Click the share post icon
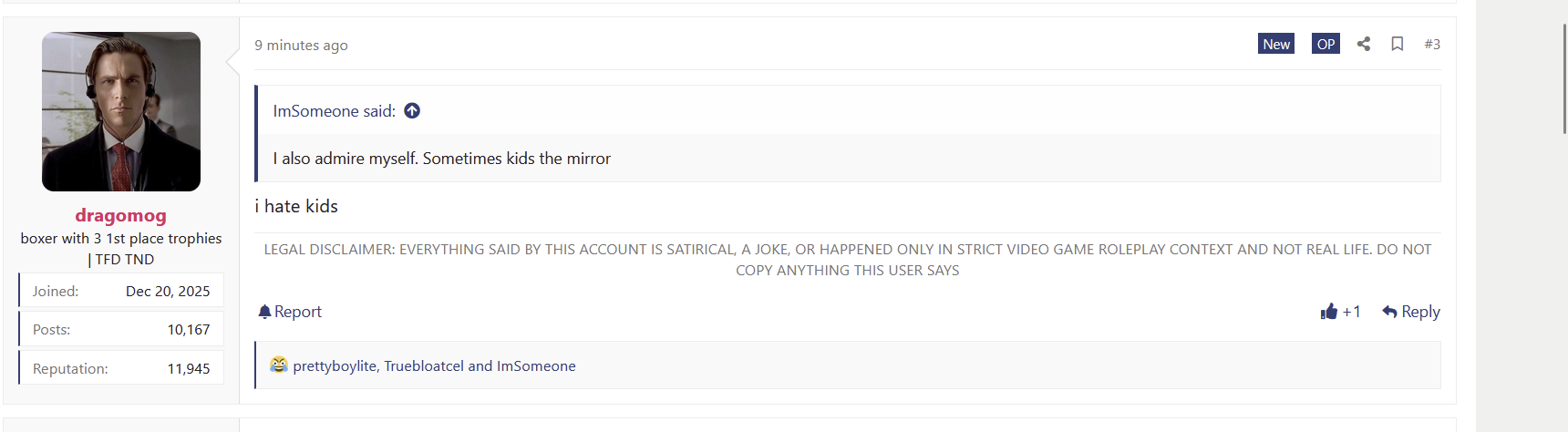 [x=1364, y=44]
